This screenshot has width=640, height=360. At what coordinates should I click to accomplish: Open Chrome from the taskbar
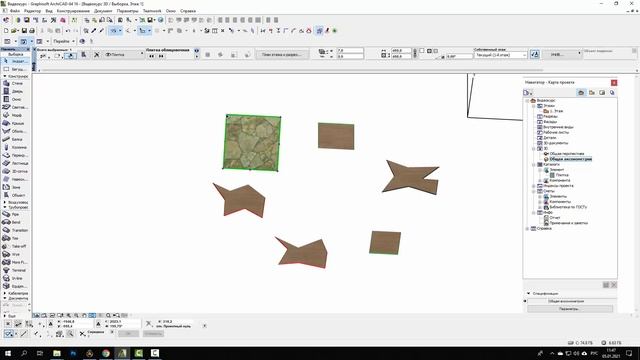[x=106, y=353]
